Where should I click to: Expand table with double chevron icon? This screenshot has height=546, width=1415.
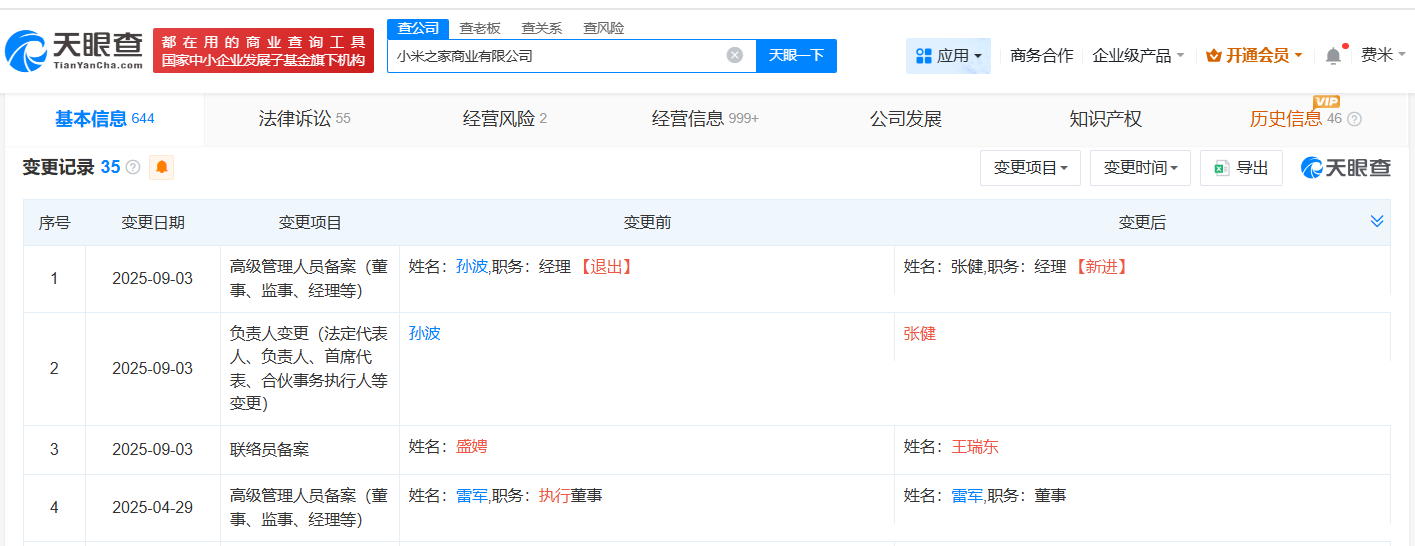pyautogui.click(x=1377, y=221)
